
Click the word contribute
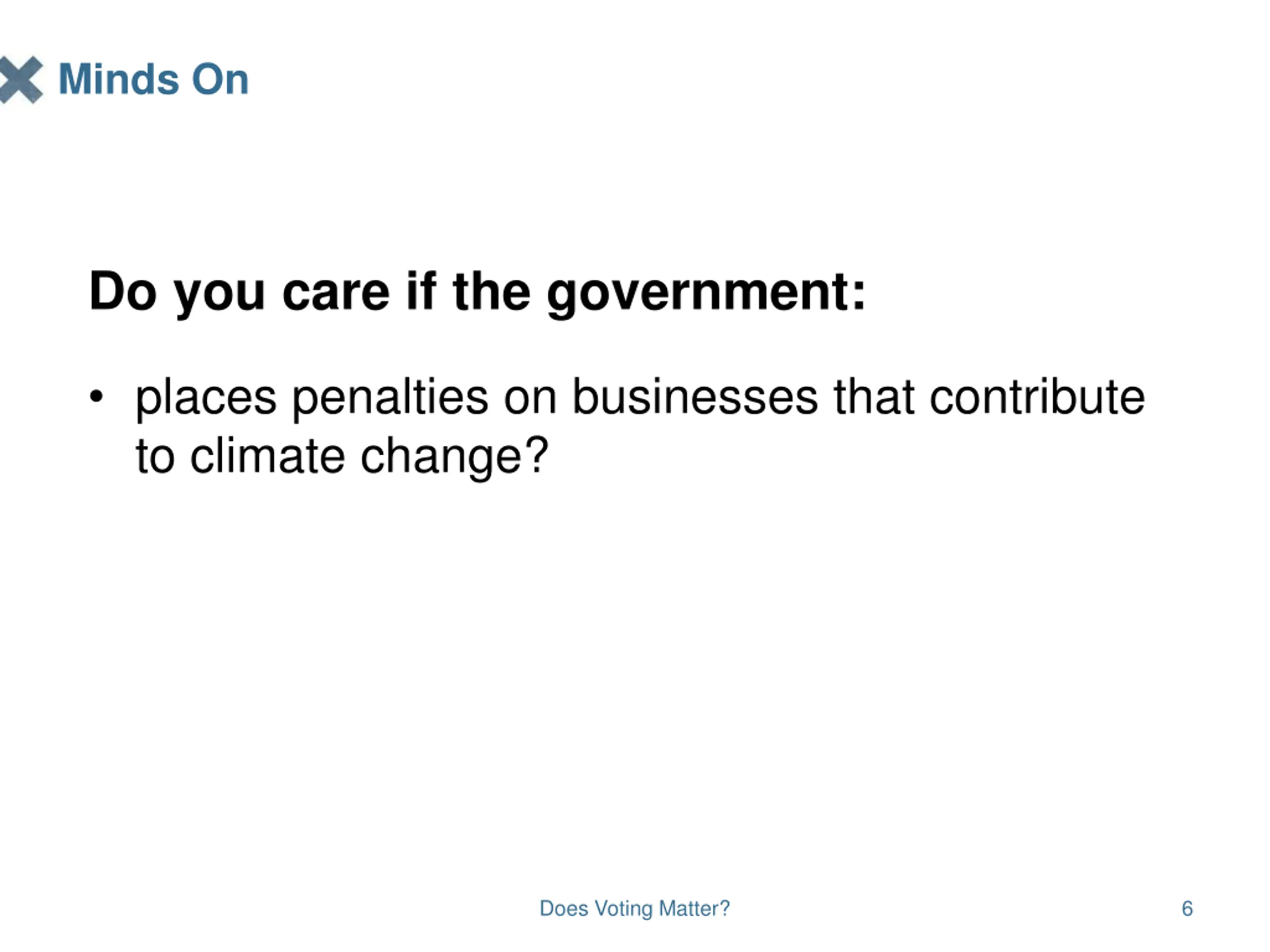(x=1037, y=397)
